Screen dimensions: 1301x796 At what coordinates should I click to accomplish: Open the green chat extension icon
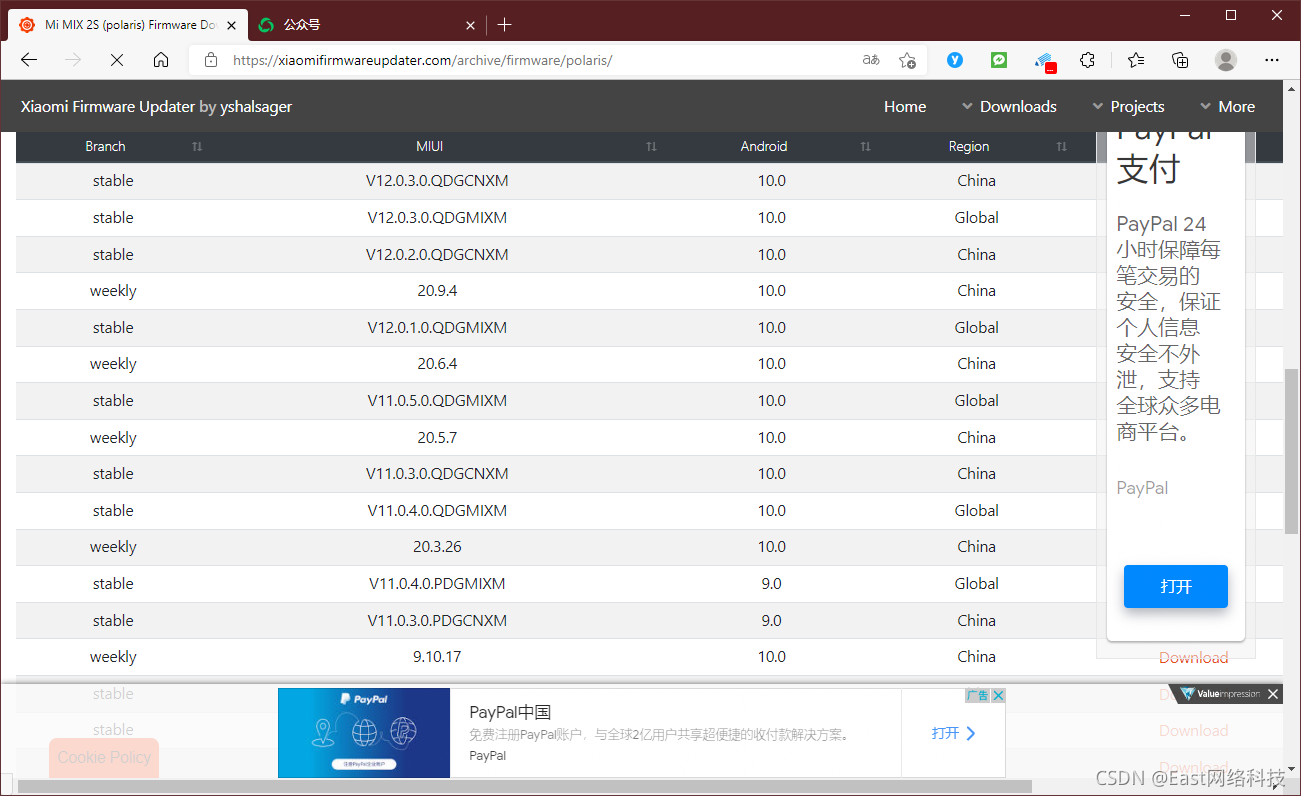coord(999,60)
